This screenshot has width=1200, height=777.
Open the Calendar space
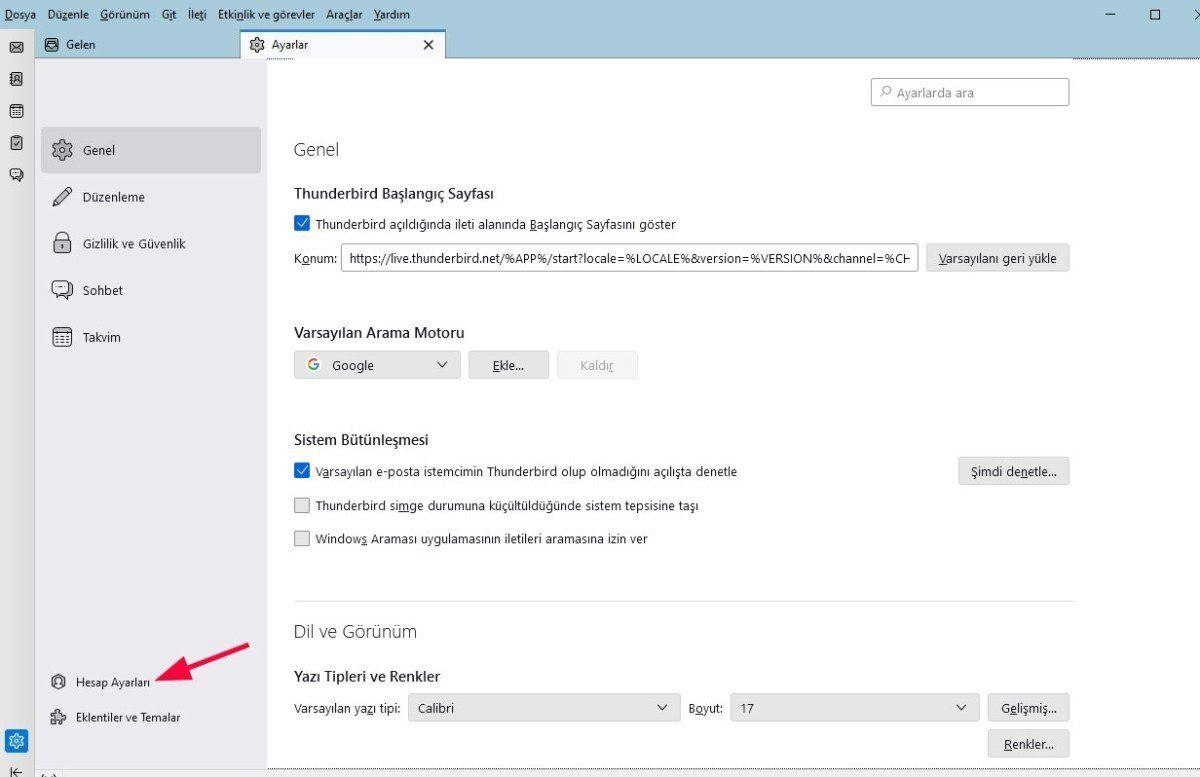point(16,111)
